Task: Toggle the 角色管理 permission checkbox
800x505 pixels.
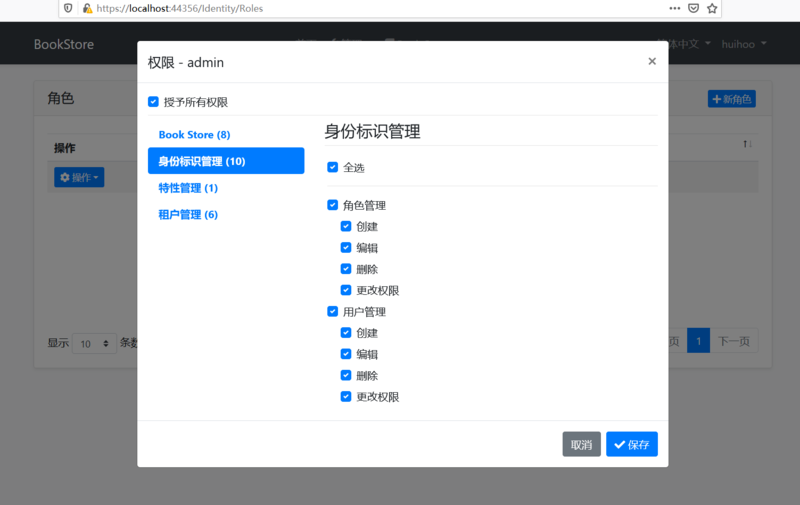Action: pos(333,205)
